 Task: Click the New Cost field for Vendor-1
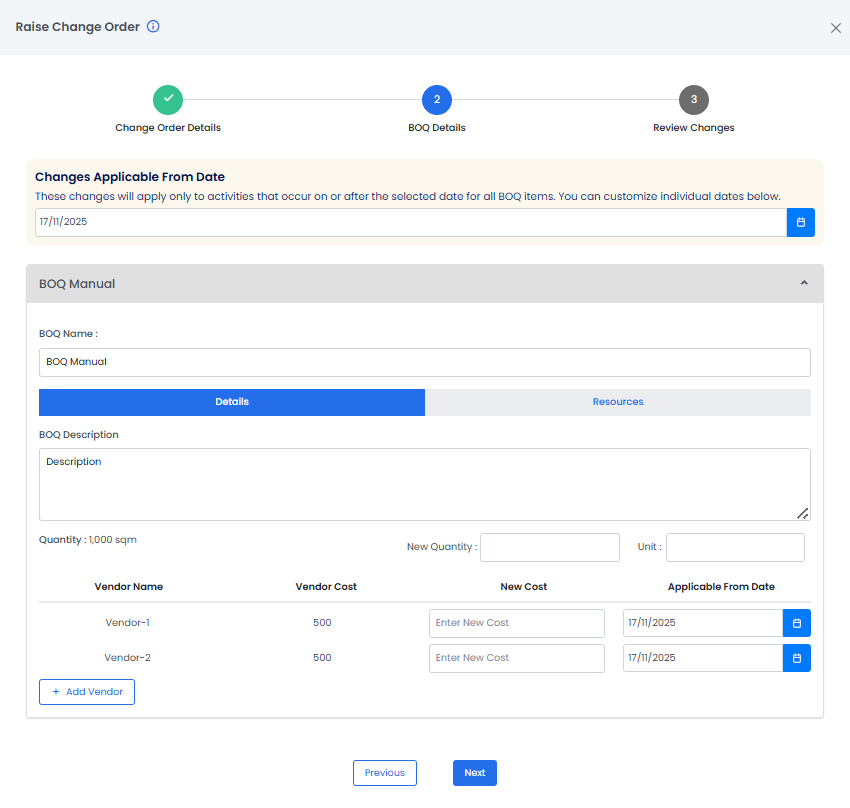click(x=516, y=623)
